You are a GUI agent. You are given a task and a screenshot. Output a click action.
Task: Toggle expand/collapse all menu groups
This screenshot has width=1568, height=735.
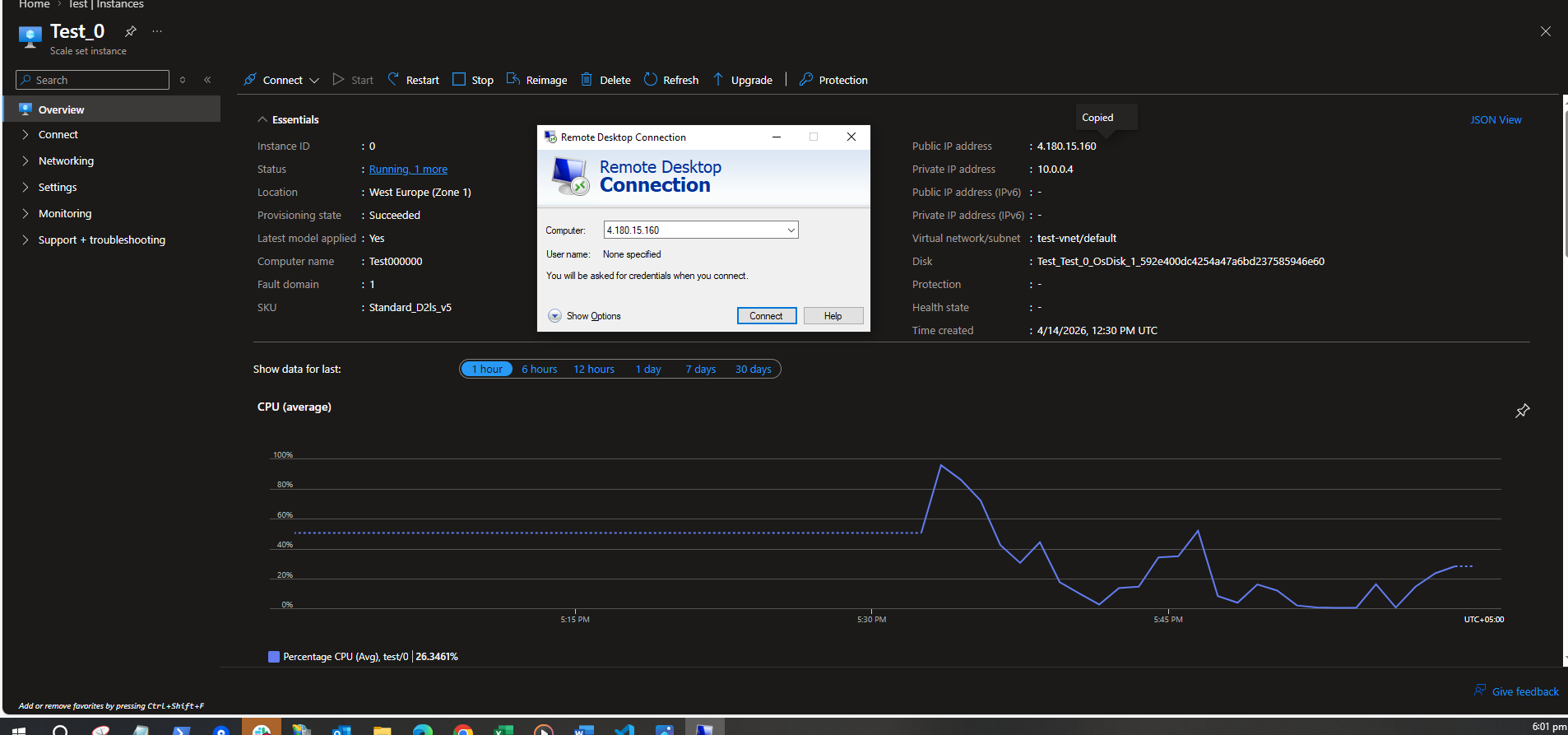pyautogui.click(x=183, y=80)
